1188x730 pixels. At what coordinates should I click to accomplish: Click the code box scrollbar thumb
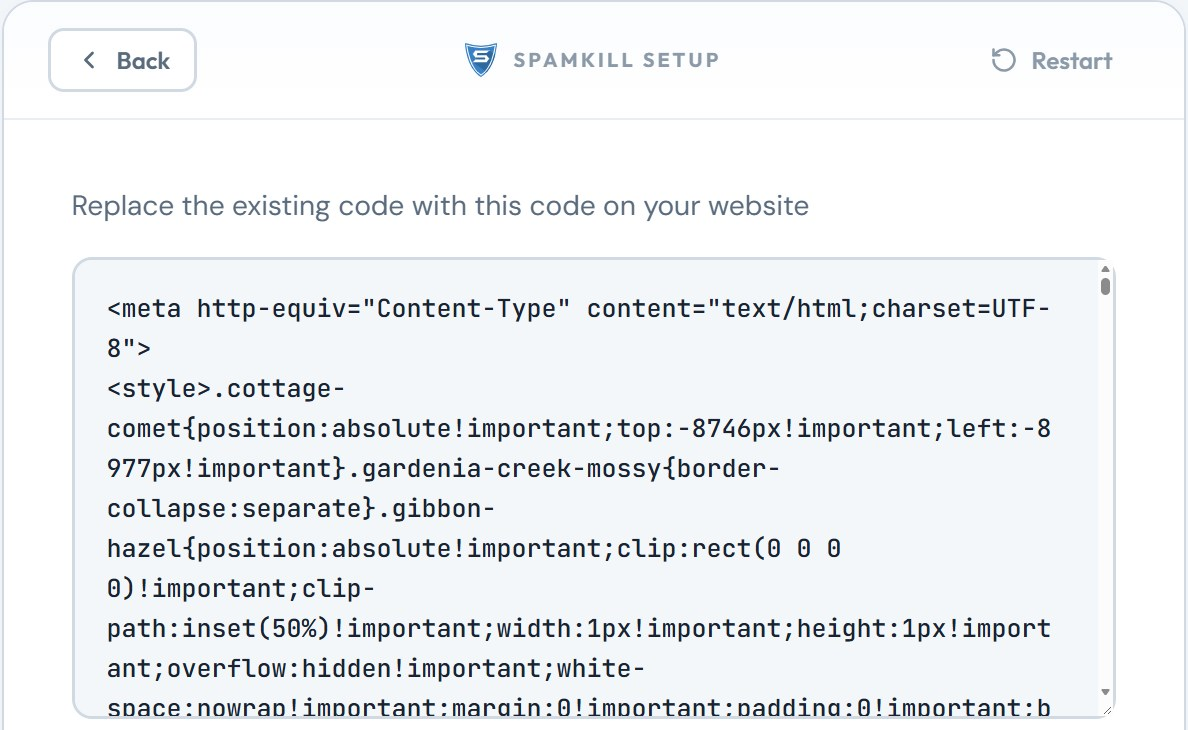pos(1105,286)
